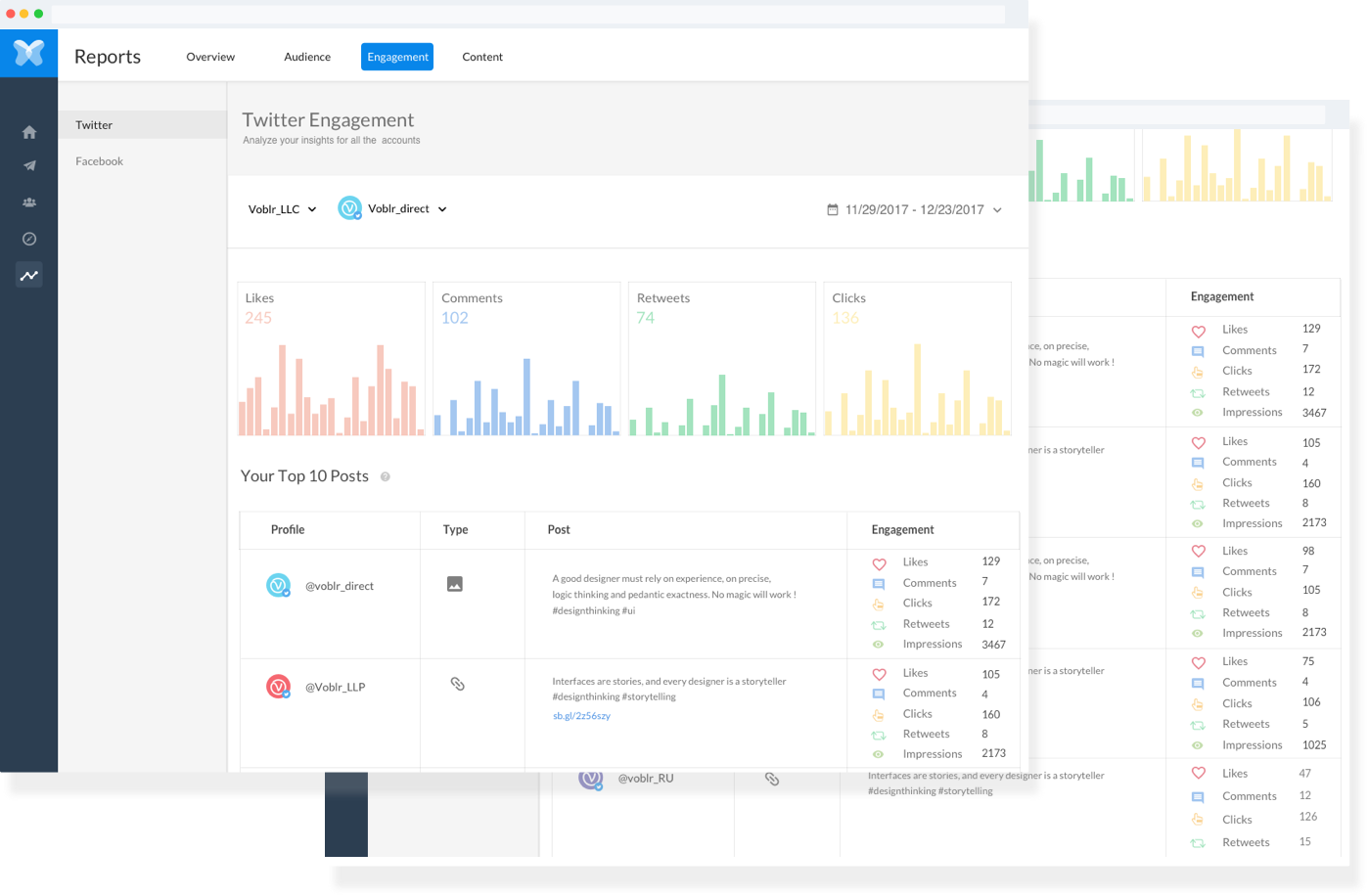Screen dimensions: 1368x896
Task: Click heart icon beside Likes 47 in back window
Action: point(1198,773)
